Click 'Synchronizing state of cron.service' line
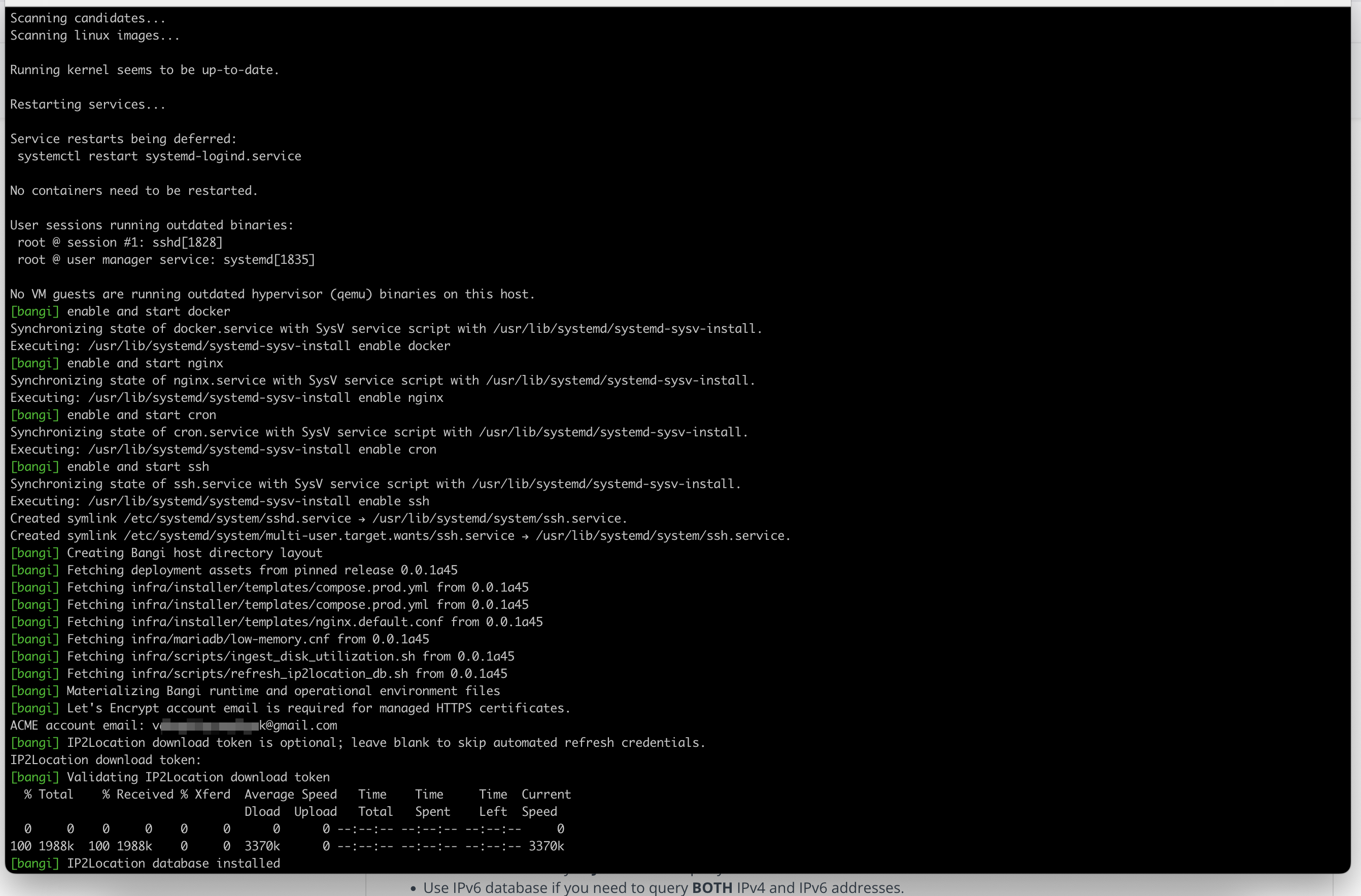Viewport: 1361px width, 896px height. (x=379, y=432)
